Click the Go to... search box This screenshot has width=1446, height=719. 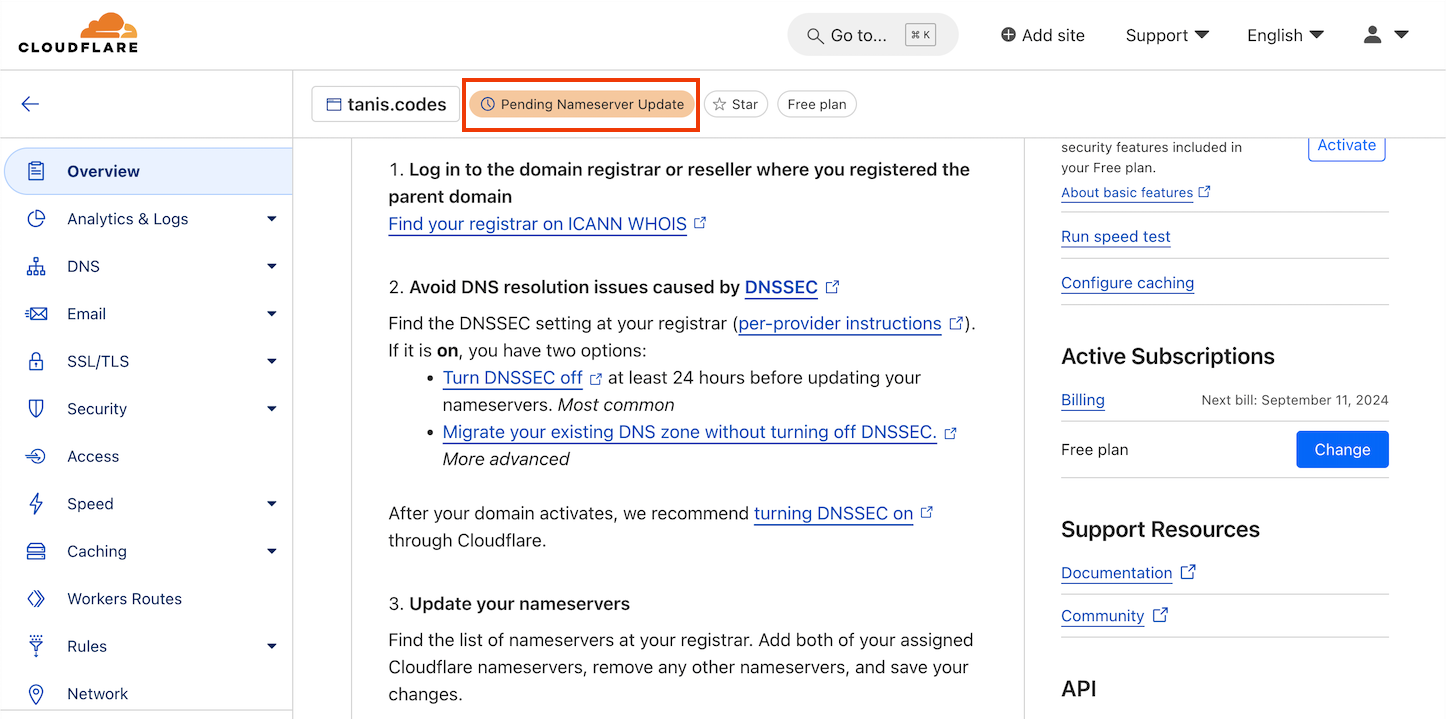pos(872,35)
